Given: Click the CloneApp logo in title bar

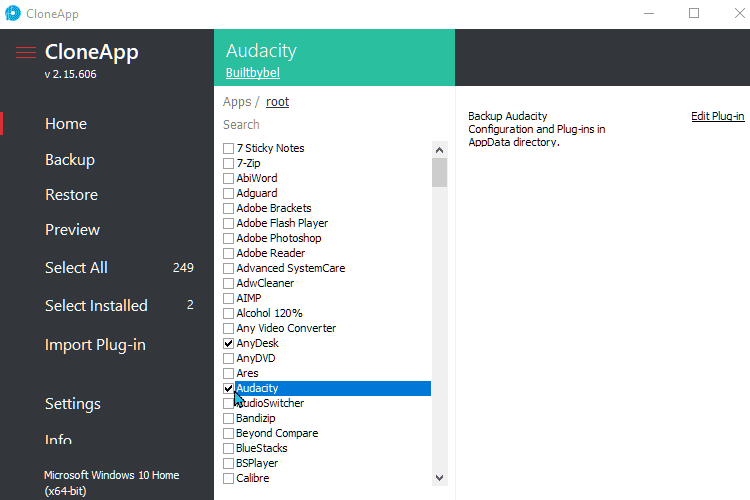Looking at the screenshot, I should 12,13.
